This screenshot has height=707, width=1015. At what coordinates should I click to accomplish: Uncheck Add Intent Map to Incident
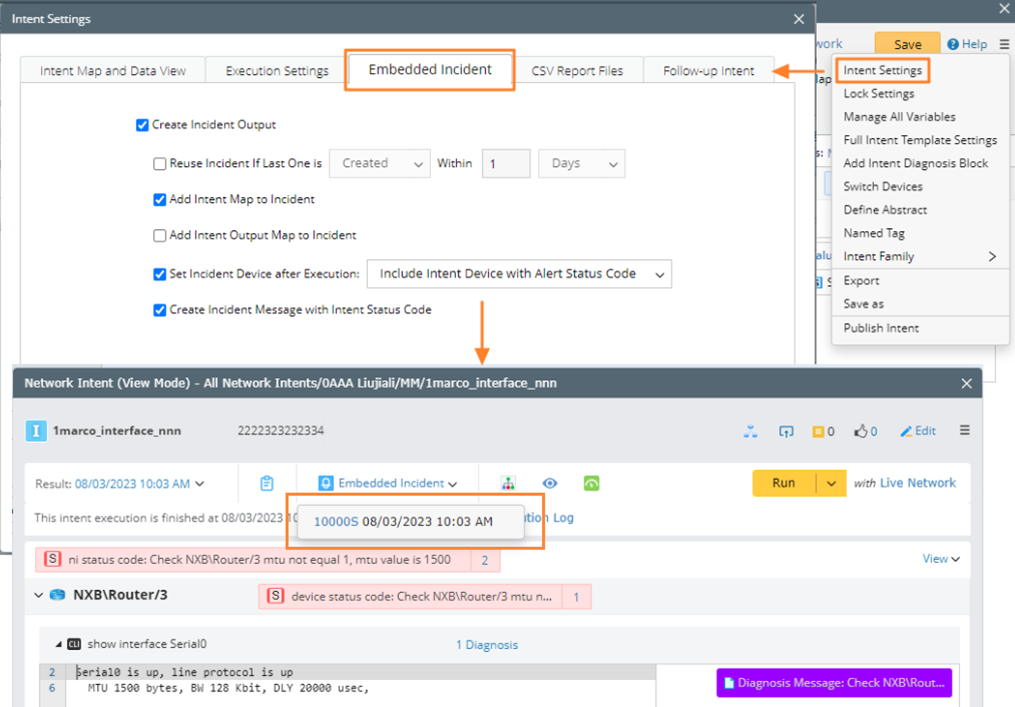point(159,199)
